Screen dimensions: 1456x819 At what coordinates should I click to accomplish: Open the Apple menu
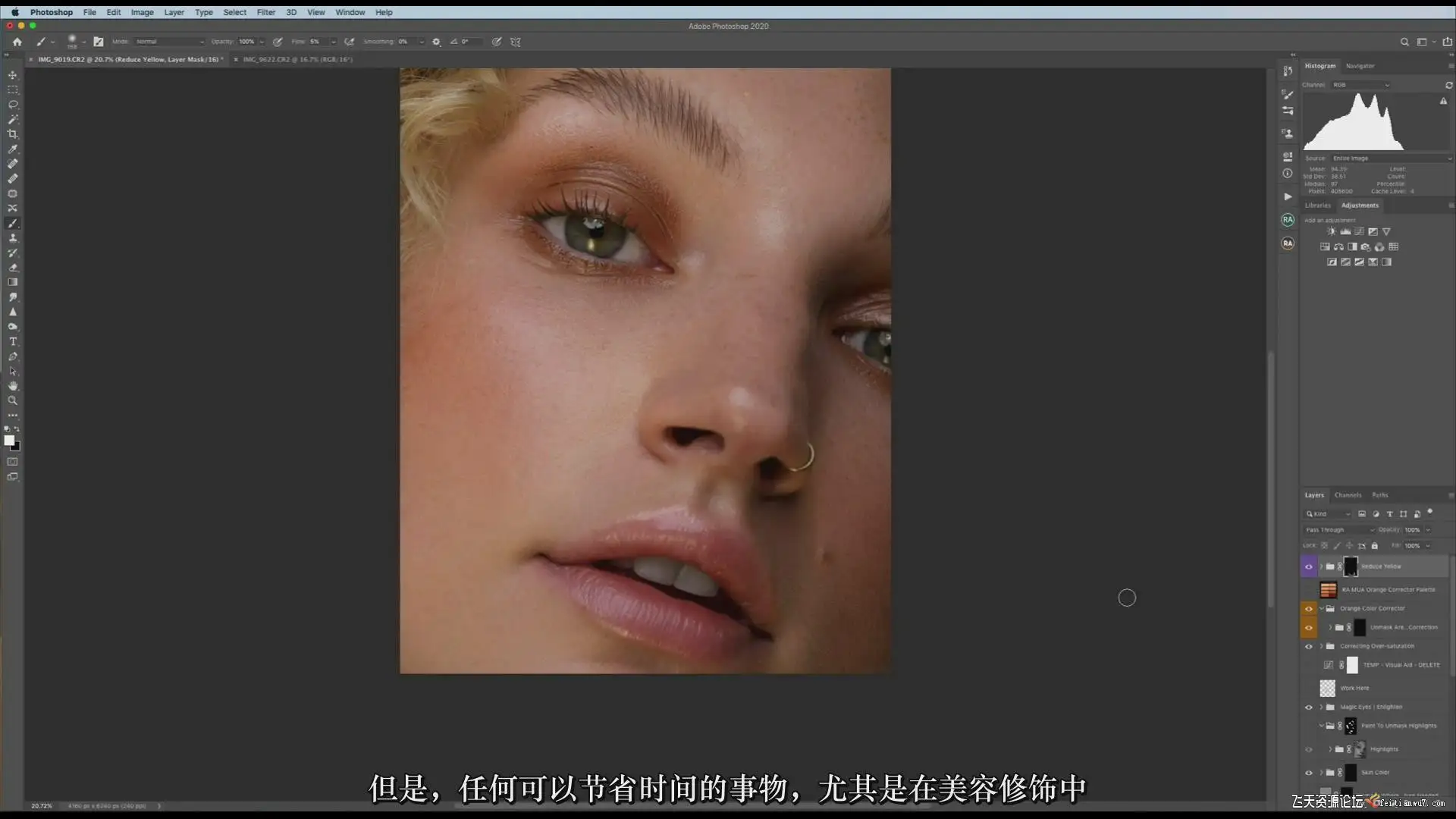14,12
